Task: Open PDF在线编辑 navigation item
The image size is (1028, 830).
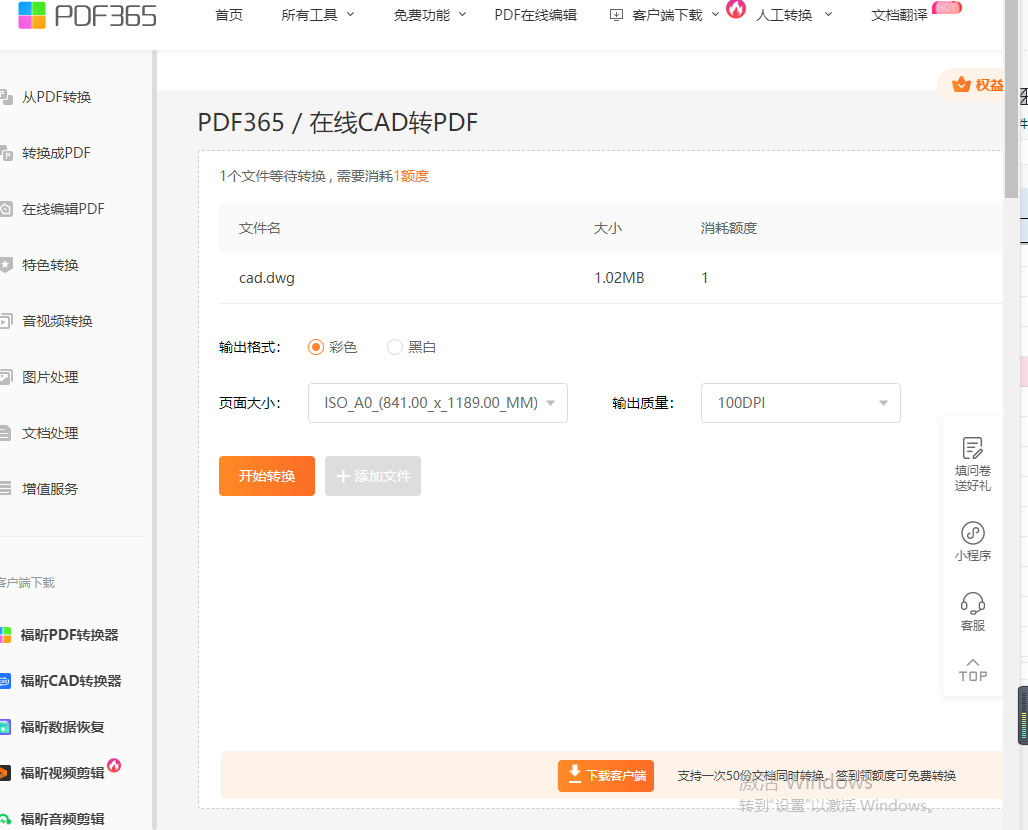Action: tap(536, 15)
